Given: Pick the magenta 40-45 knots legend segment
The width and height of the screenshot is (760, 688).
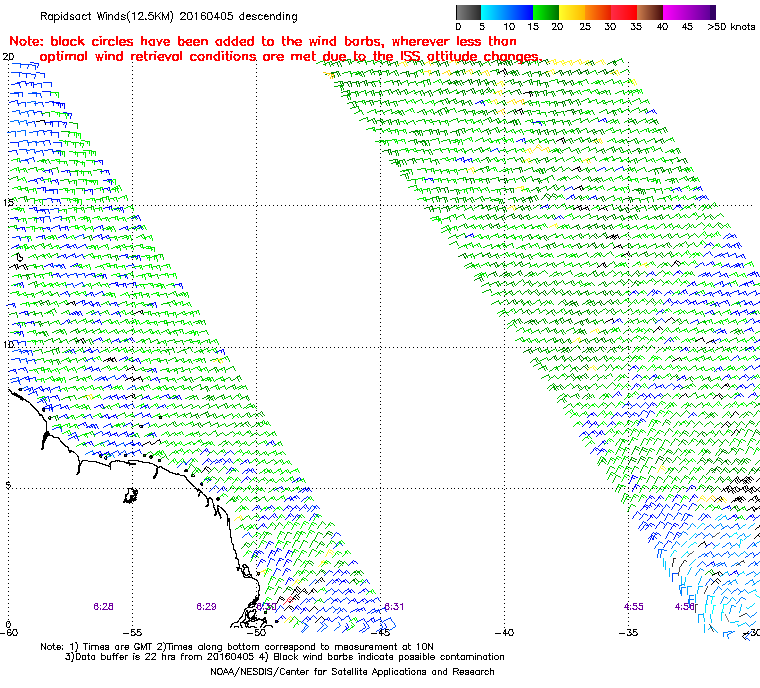Looking at the screenshot, I should (x=676, y=12).
